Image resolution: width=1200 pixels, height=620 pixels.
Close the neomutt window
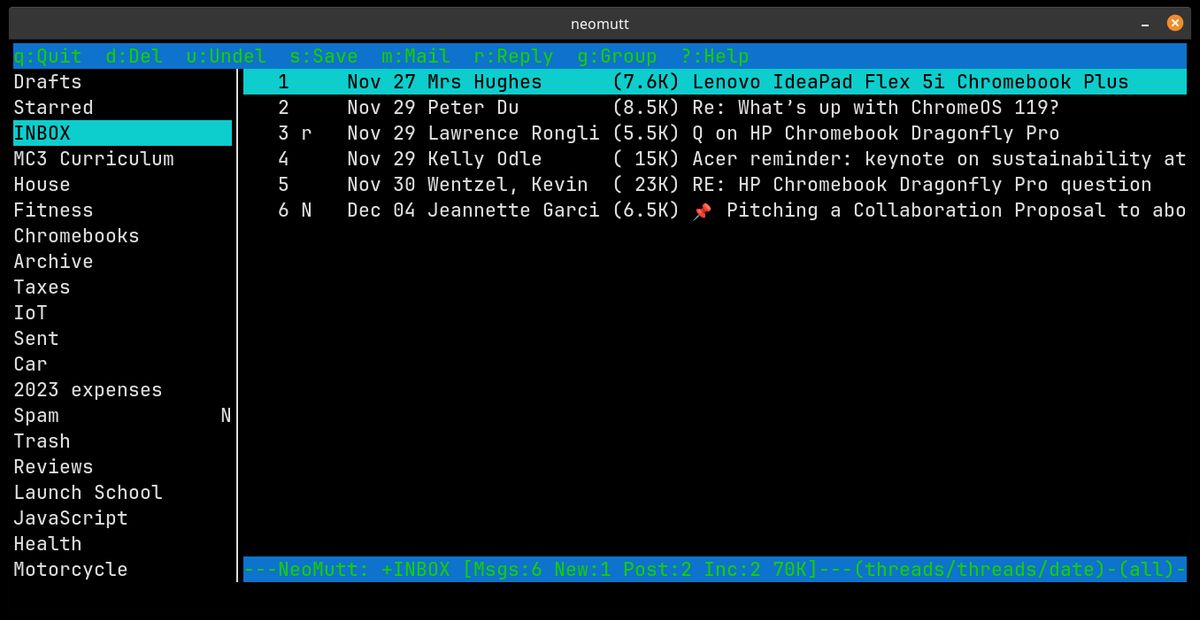click(1174, 23)
